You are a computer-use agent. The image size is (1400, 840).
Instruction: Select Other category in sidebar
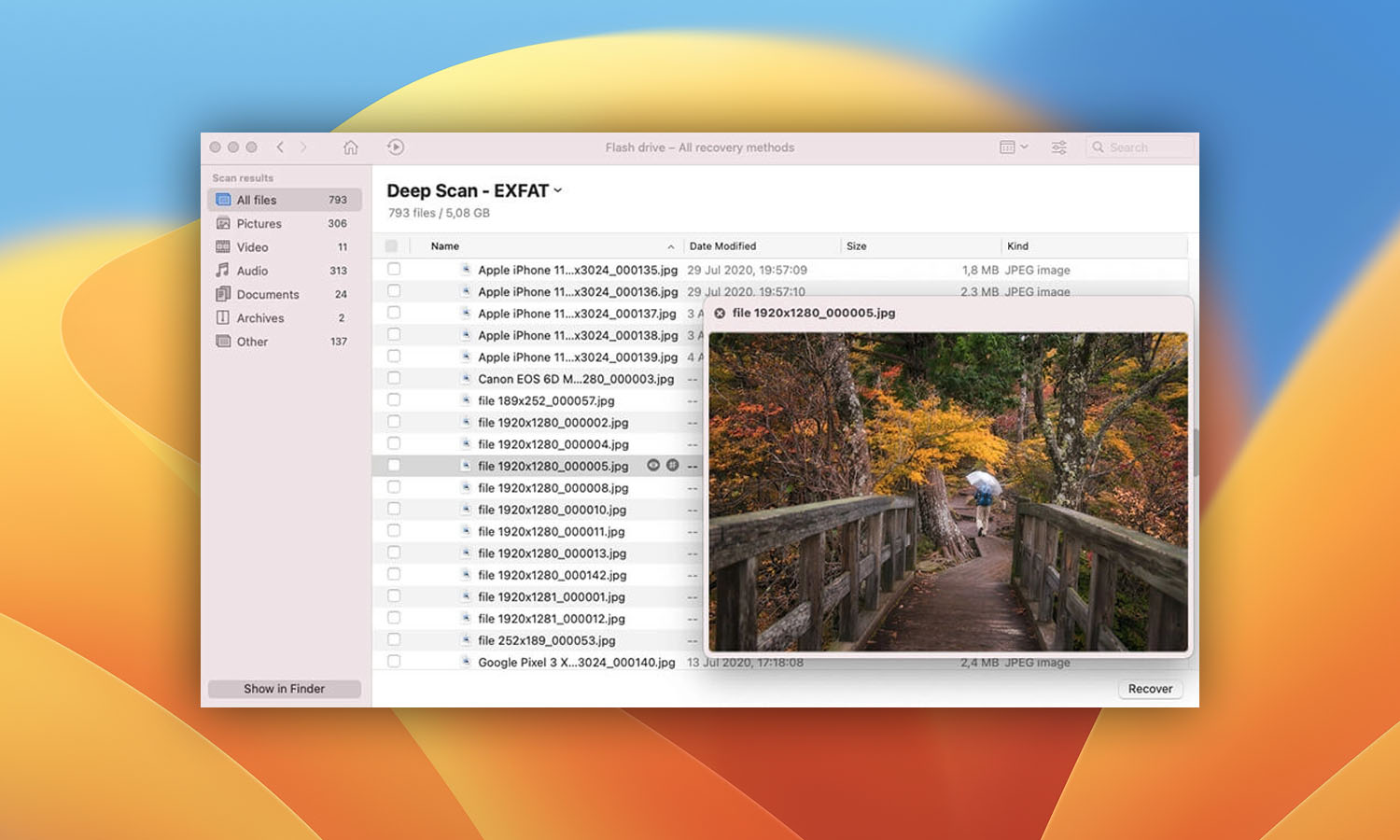tap(284, 342)
